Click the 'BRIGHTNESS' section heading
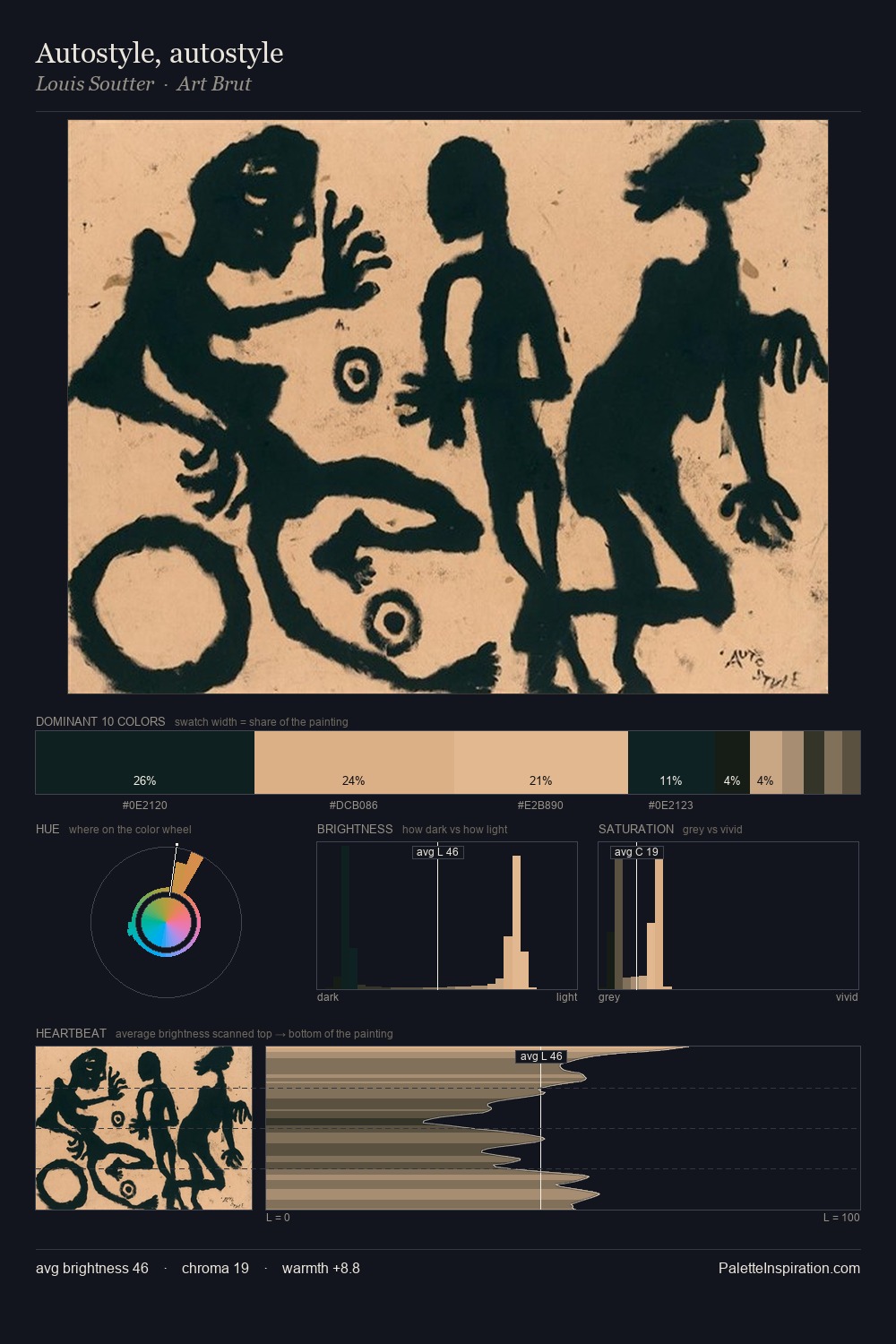The width and height of the screenshot is (896, 1344). 355,829
